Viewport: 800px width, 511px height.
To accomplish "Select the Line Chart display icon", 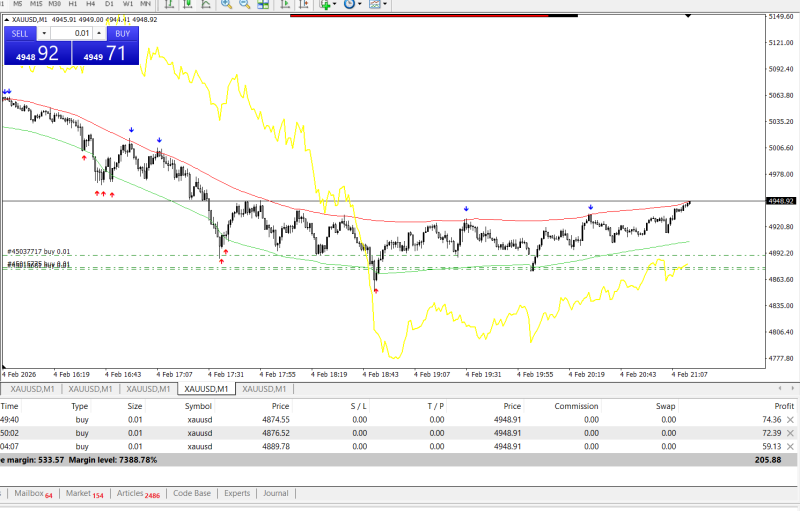I will pyautogui.click(x=206, y=4).
